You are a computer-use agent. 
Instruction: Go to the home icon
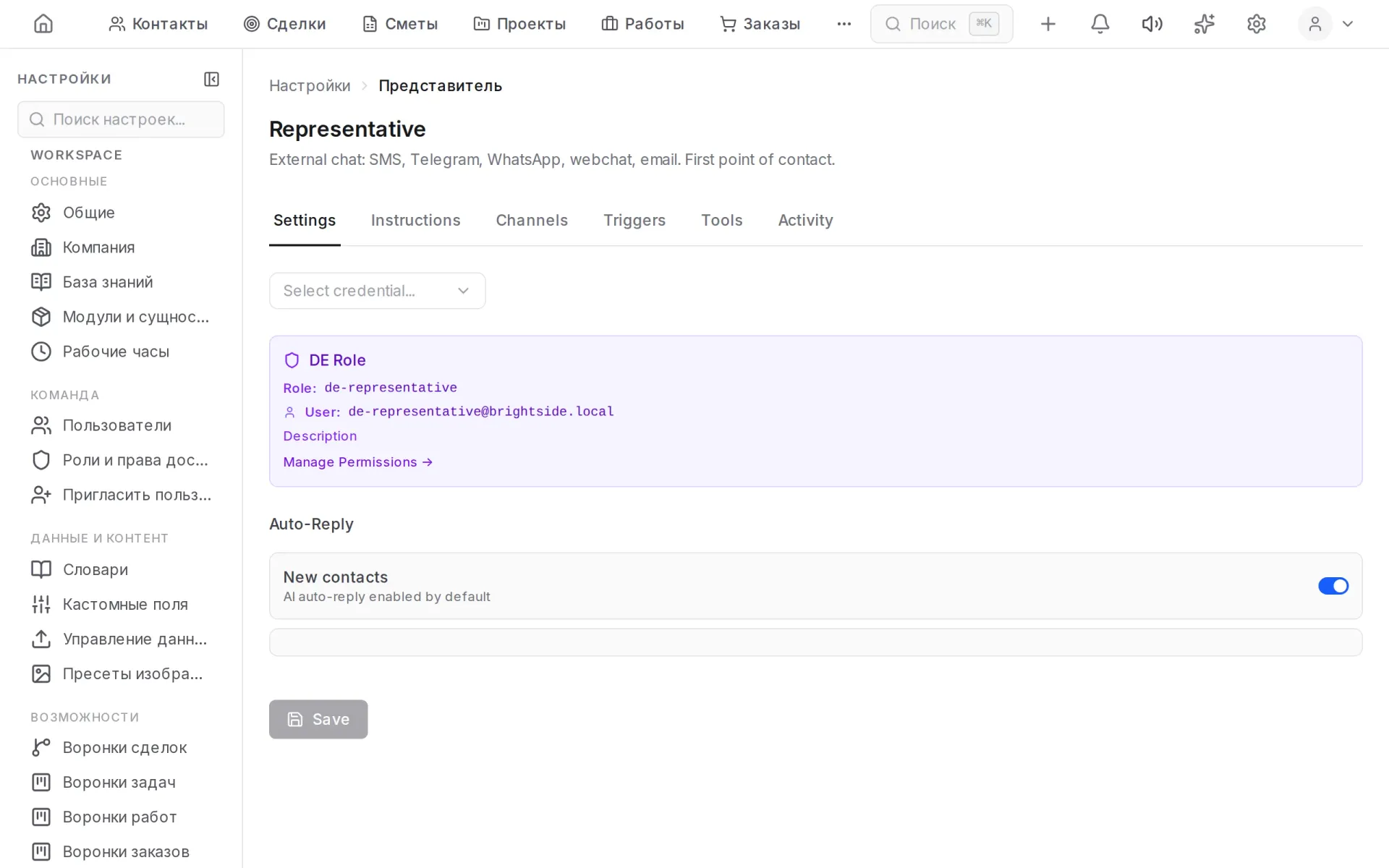43,24
